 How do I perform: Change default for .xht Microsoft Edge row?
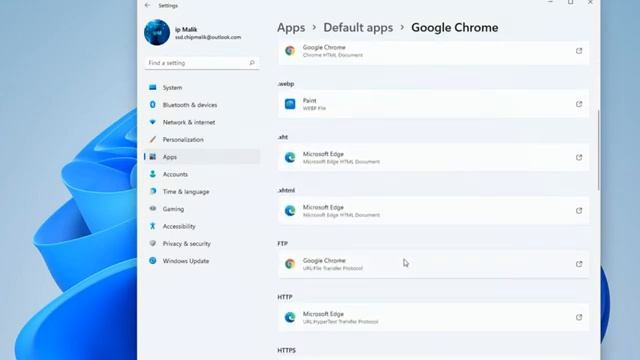433,158
